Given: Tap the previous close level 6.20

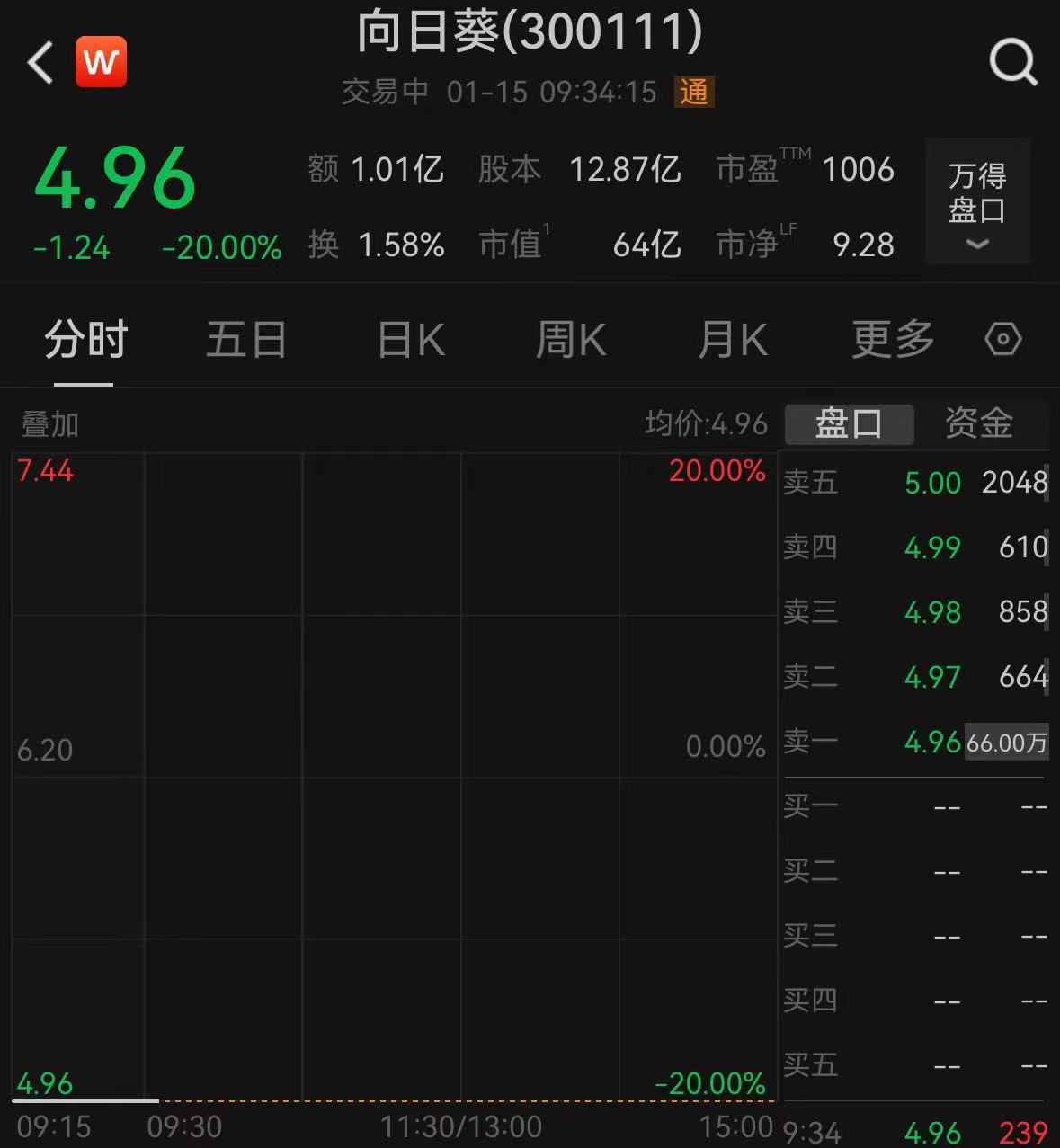Looking at the screenshot, I should point(45,749).
